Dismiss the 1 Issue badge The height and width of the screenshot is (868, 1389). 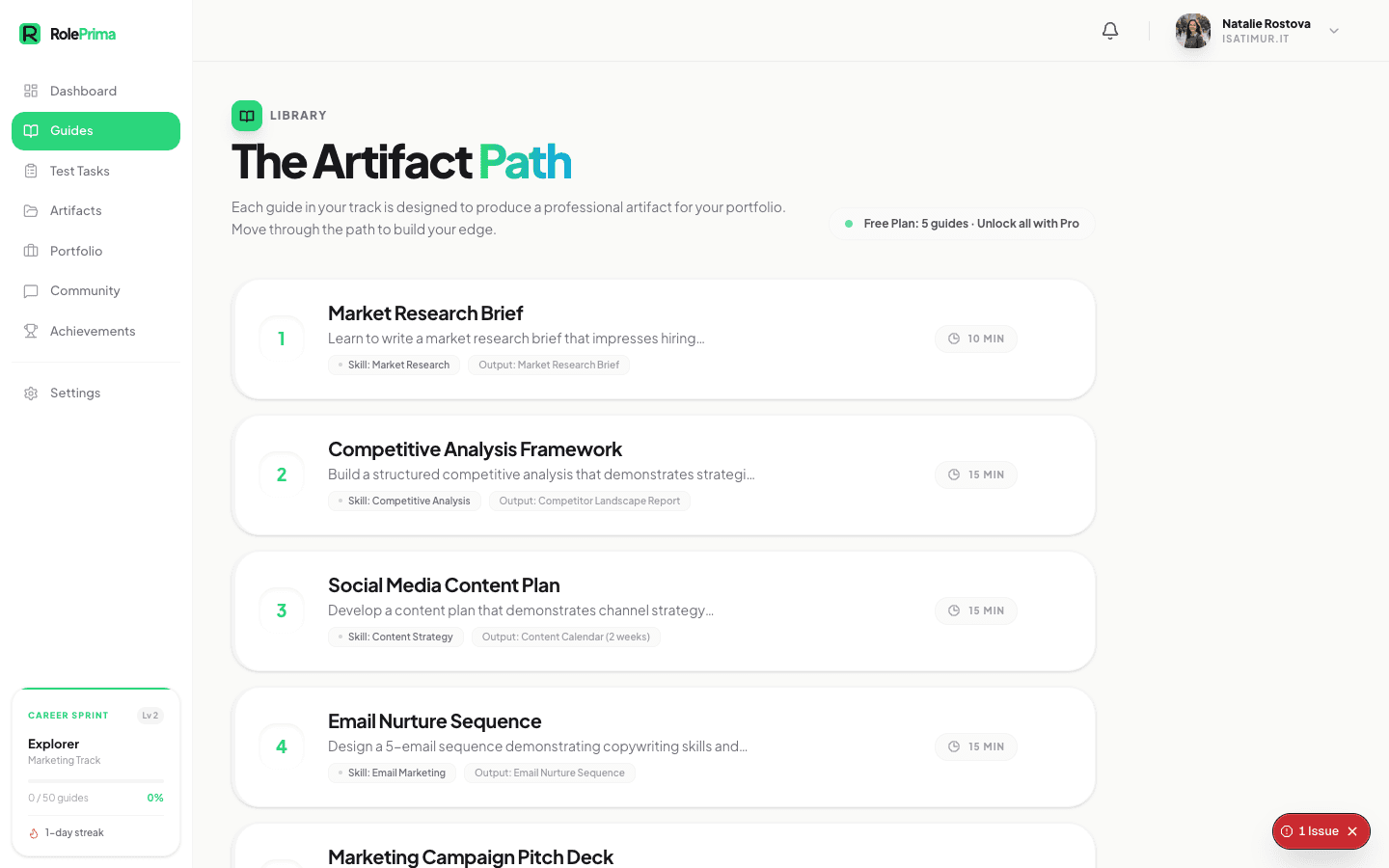[x=1352, y=831]
